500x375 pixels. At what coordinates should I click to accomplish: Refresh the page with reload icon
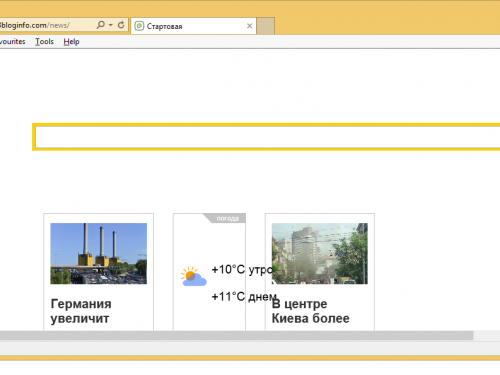click(121, 25)
